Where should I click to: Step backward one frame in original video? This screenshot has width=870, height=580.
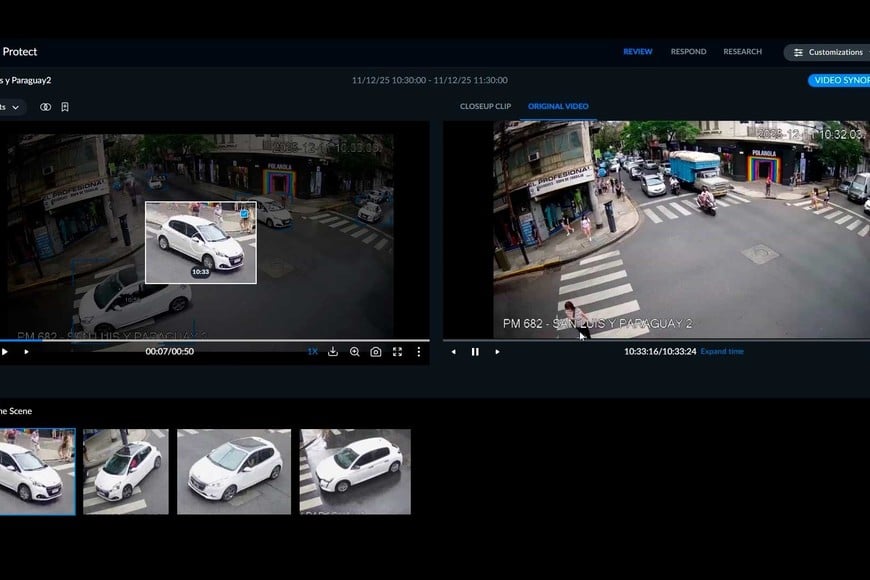pos(455,352)
